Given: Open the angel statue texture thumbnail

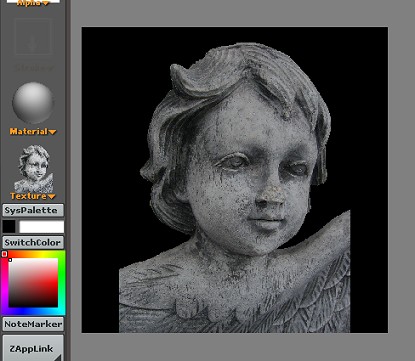Looking at the screenshot, I should click(33, 168).
